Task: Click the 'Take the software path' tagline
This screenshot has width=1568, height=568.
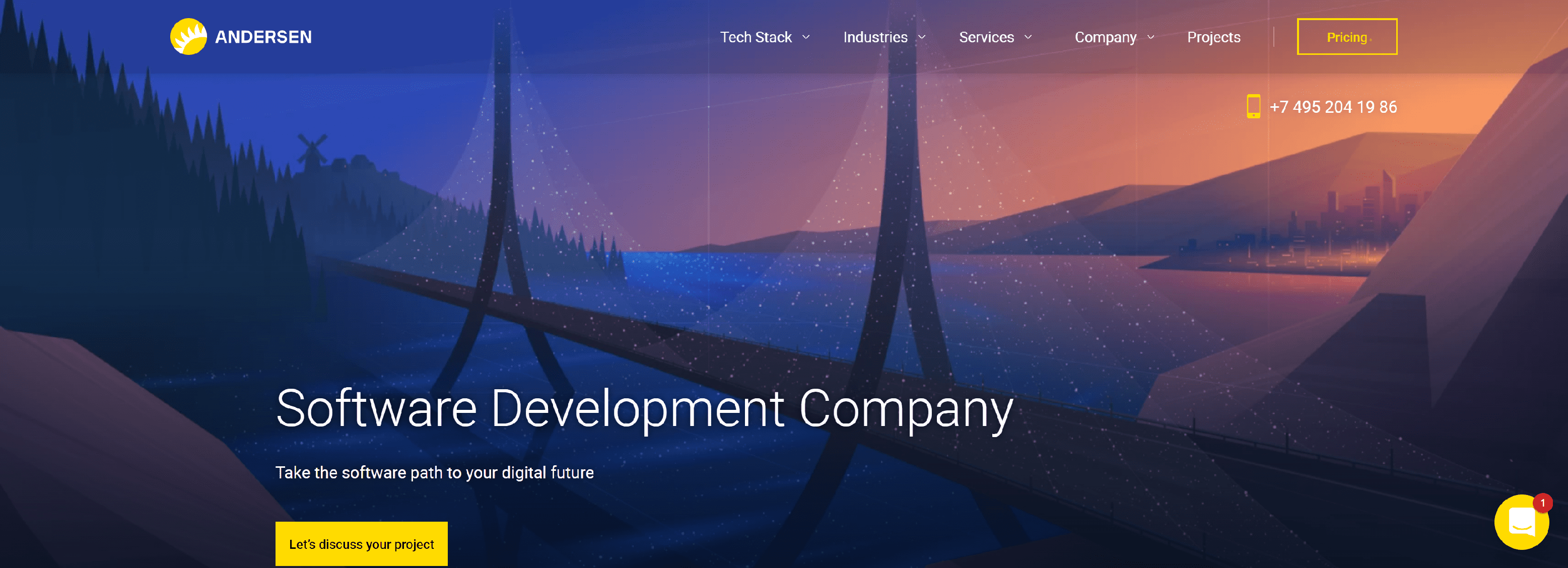Action: click(x=435, y=472)
